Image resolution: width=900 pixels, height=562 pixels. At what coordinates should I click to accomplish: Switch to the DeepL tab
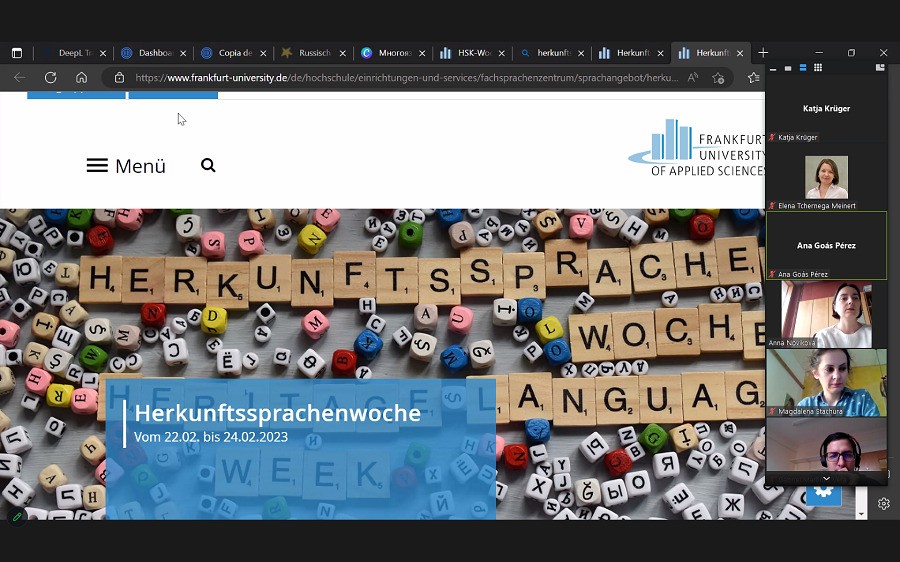(72, 53)
